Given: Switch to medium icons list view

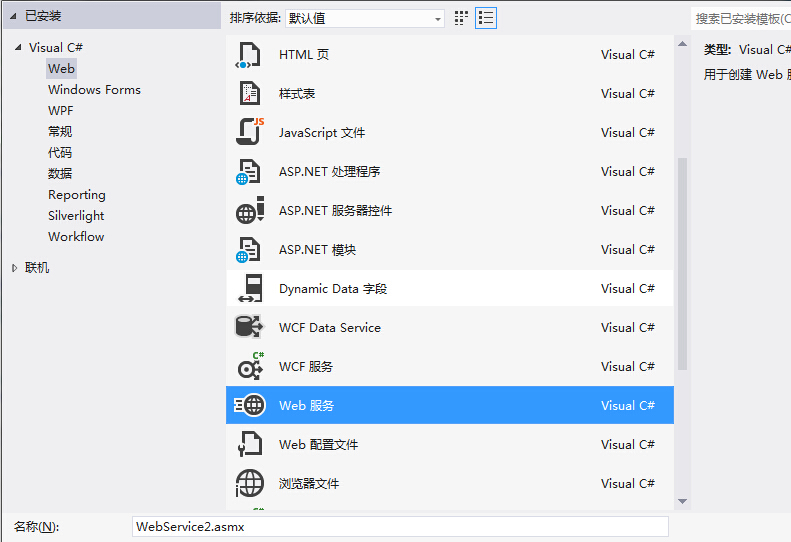Looking at the screenshot, I should point(486,18).
